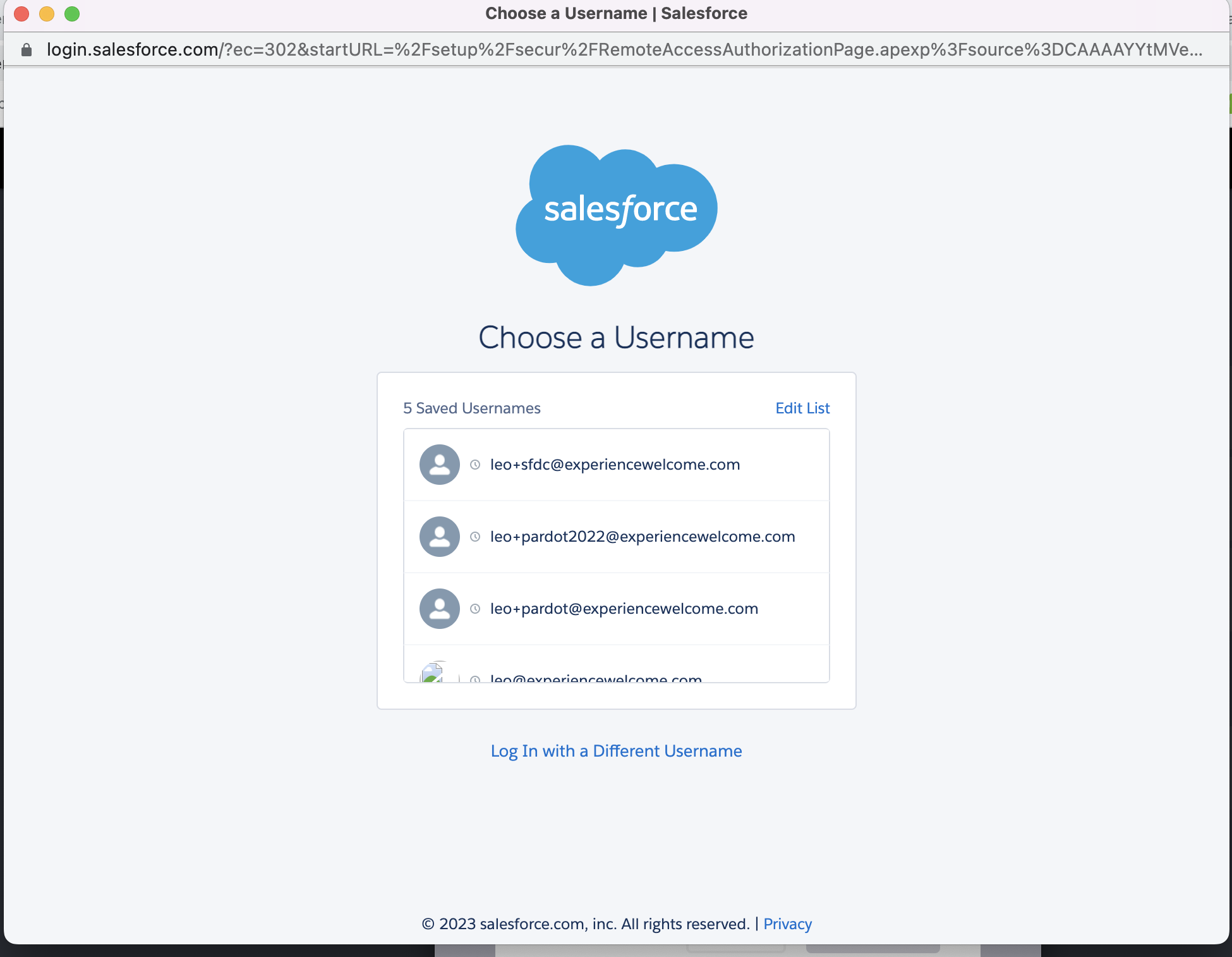This screenshot has width=1232, height=957.
Task: Select username leo+pardot@experiencewelcome.com
Action: (x=617, y=609)
